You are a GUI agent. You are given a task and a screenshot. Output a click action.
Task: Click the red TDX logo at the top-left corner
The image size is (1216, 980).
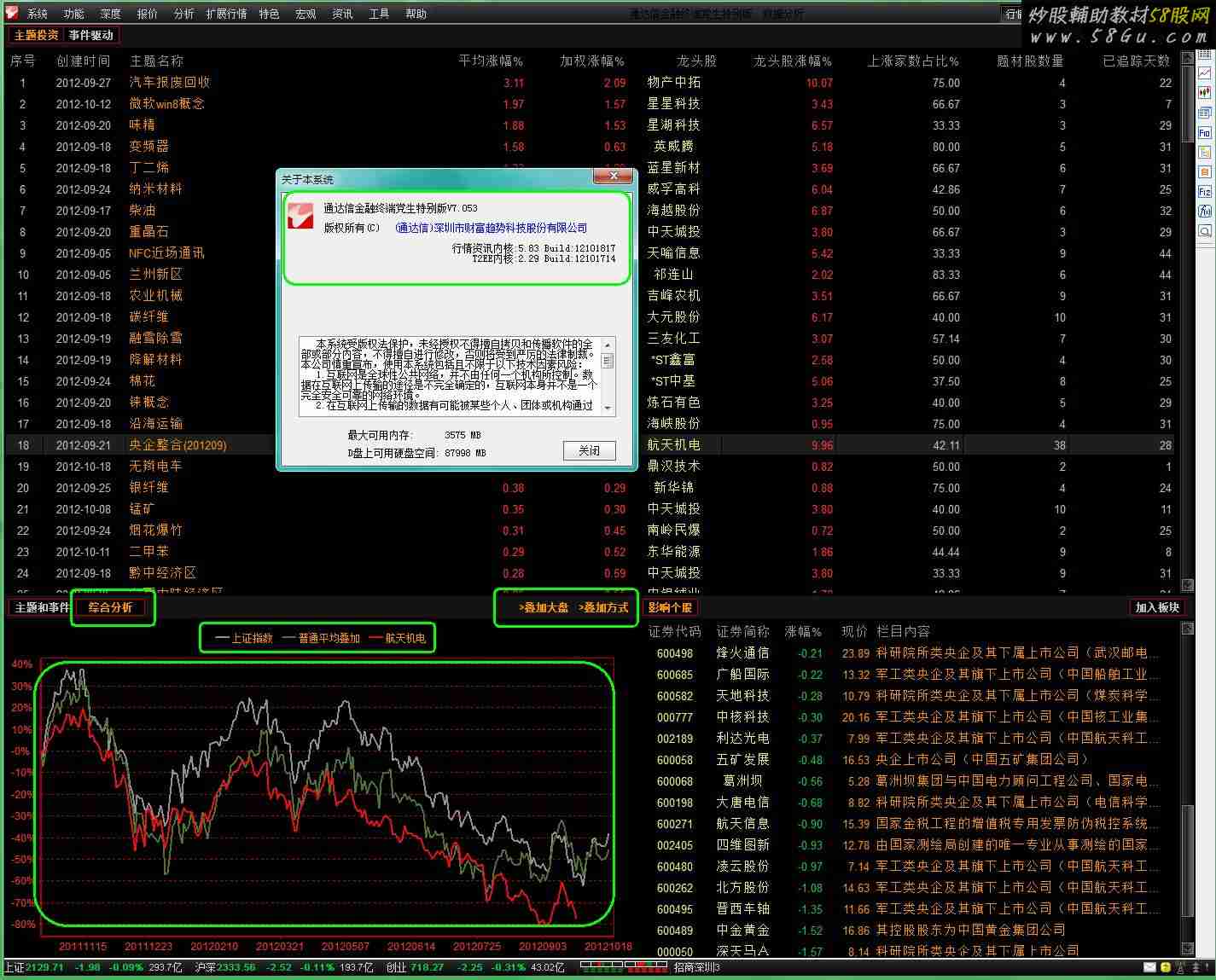tap(12, 13)
